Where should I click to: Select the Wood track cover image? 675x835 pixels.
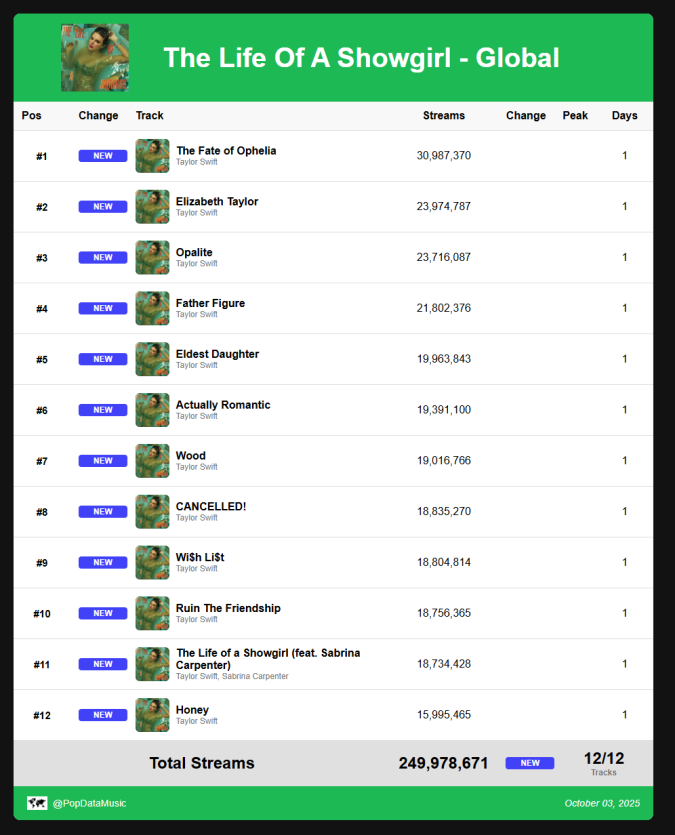click(152, 461)
